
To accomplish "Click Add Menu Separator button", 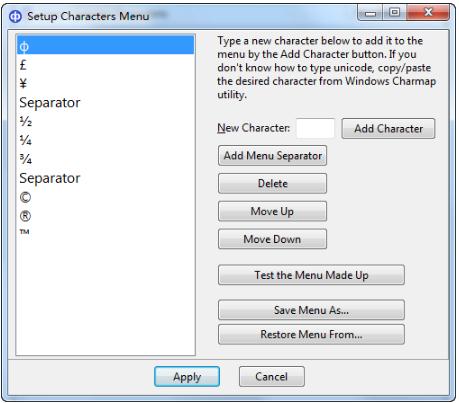I will point(272,155).
